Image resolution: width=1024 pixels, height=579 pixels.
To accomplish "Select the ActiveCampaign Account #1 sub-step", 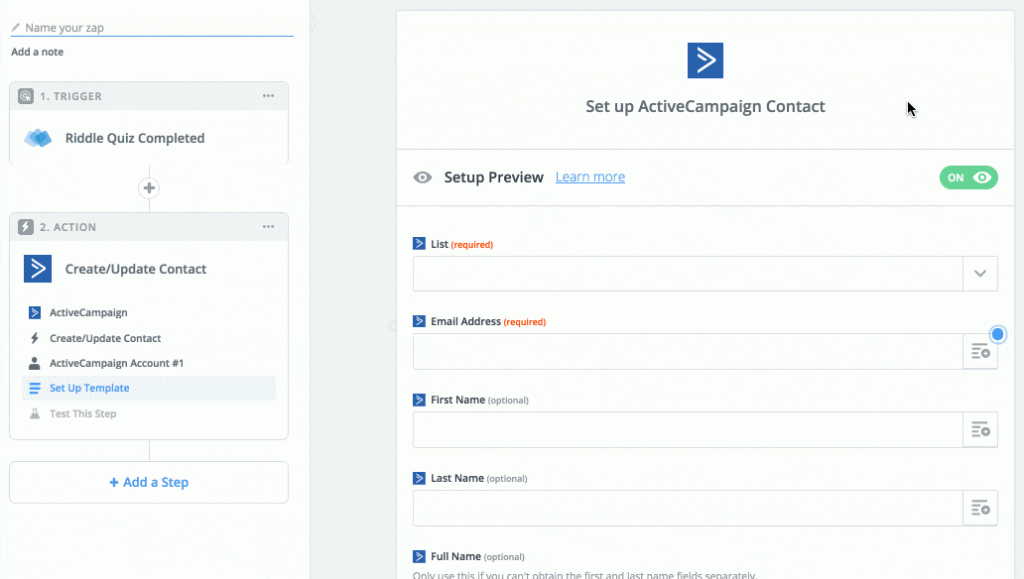I will (x=116, y=363).
